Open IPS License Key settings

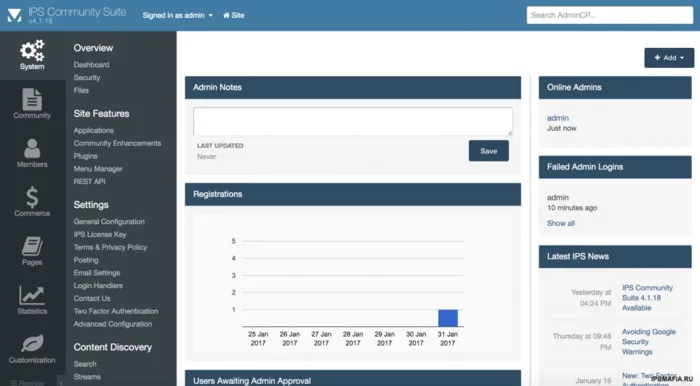[100, 234]
